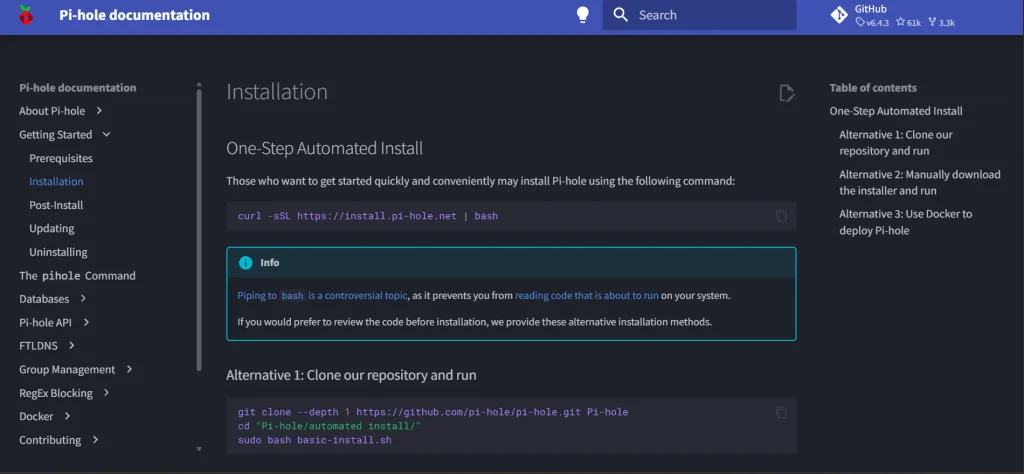Click the sidebar scroll up arrow
The image size is (1024, 474).
tap(199, 84)
